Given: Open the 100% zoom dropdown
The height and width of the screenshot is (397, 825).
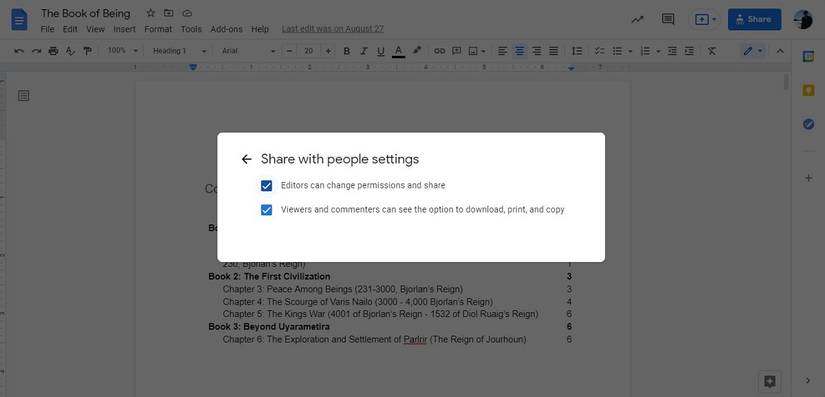Looking at the screenshot, I should pos(123,51).
